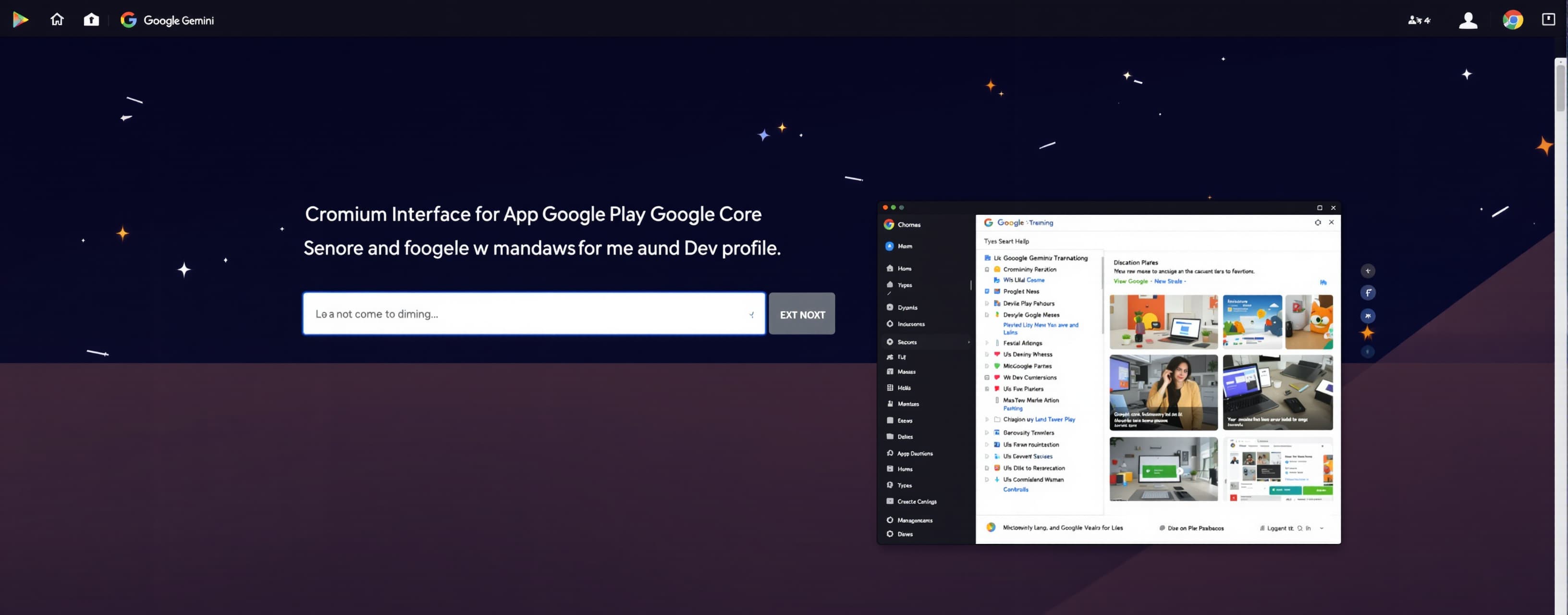This screenshot has height=615, width=1568.
Task: Open the woman in yellow jacket thumbnail
Action: coord(1163,392)
